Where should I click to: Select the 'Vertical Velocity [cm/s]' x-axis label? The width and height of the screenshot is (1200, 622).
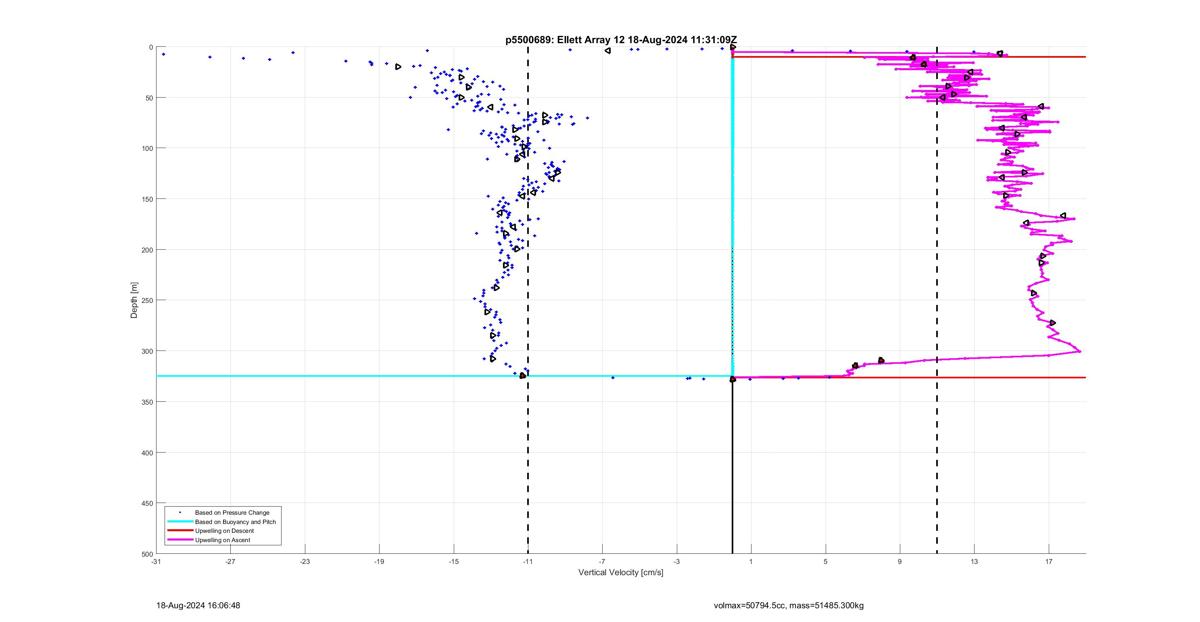click(x=620, y=573)
